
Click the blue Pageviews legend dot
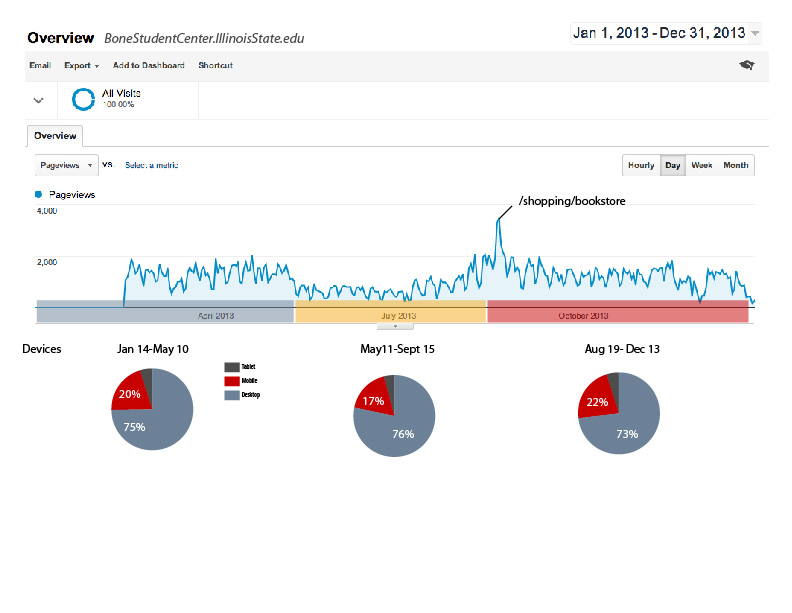click(39, 195)
